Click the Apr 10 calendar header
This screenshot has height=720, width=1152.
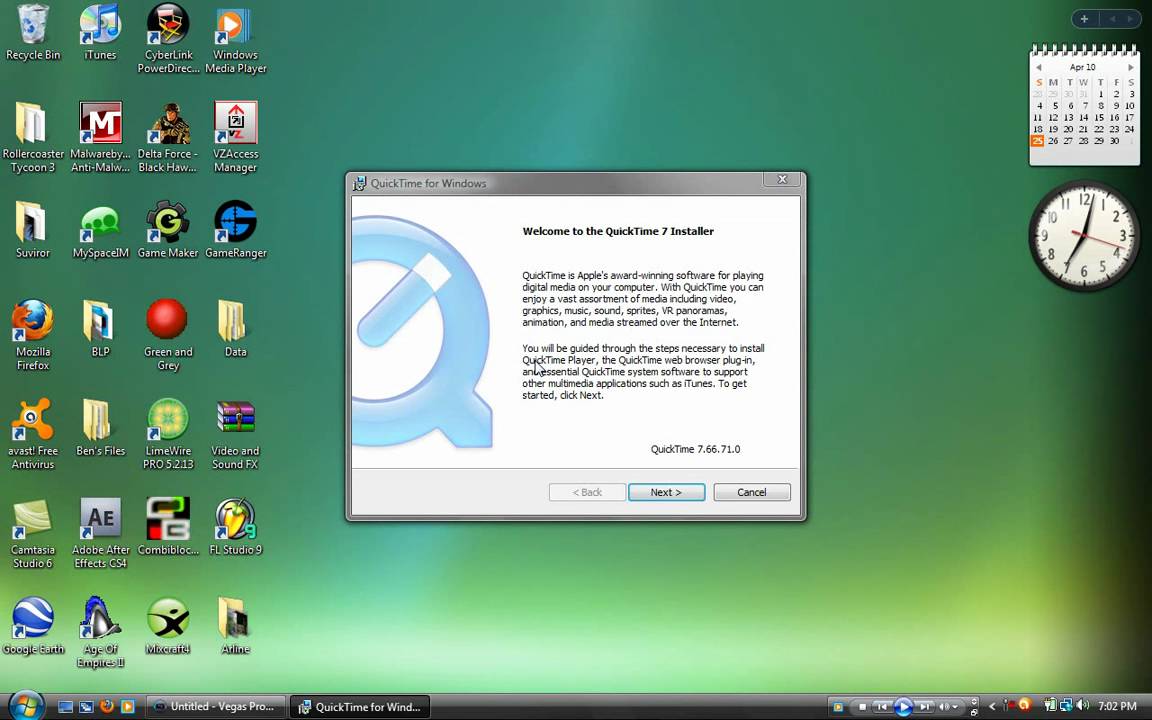(x=1083, y=67)
